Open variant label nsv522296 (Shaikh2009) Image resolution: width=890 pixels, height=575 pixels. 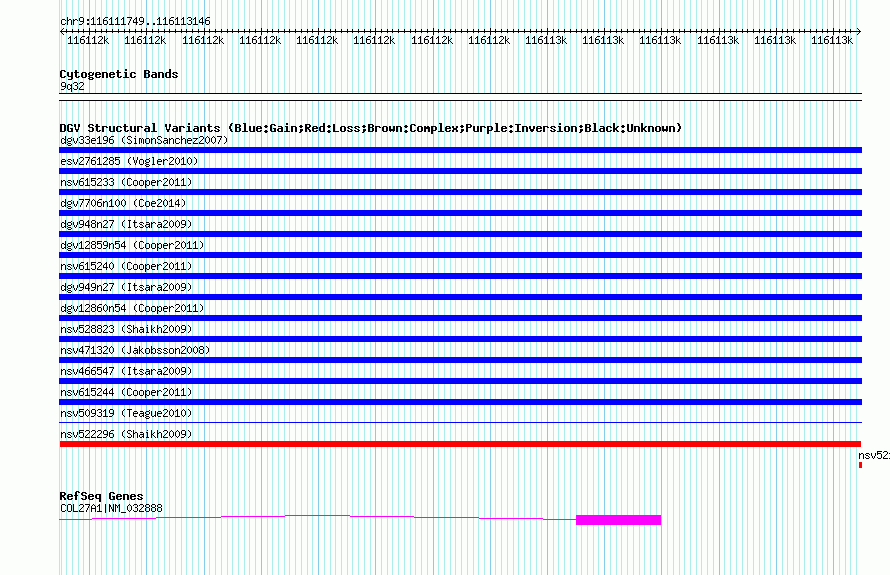click(126, 434)
